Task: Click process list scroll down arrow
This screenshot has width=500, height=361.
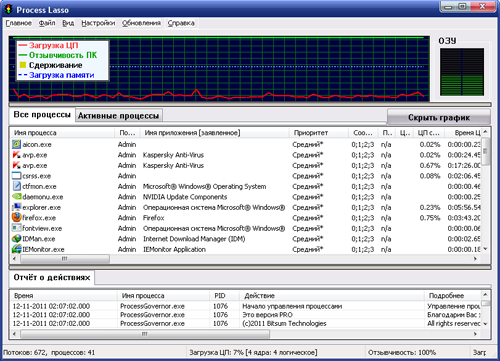Action: point(485,249)
